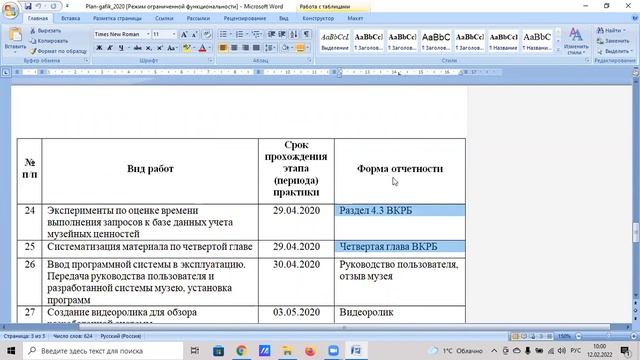This screenshot has width=640, height=360.
Task: Center align text
Action: pos(234,48)
